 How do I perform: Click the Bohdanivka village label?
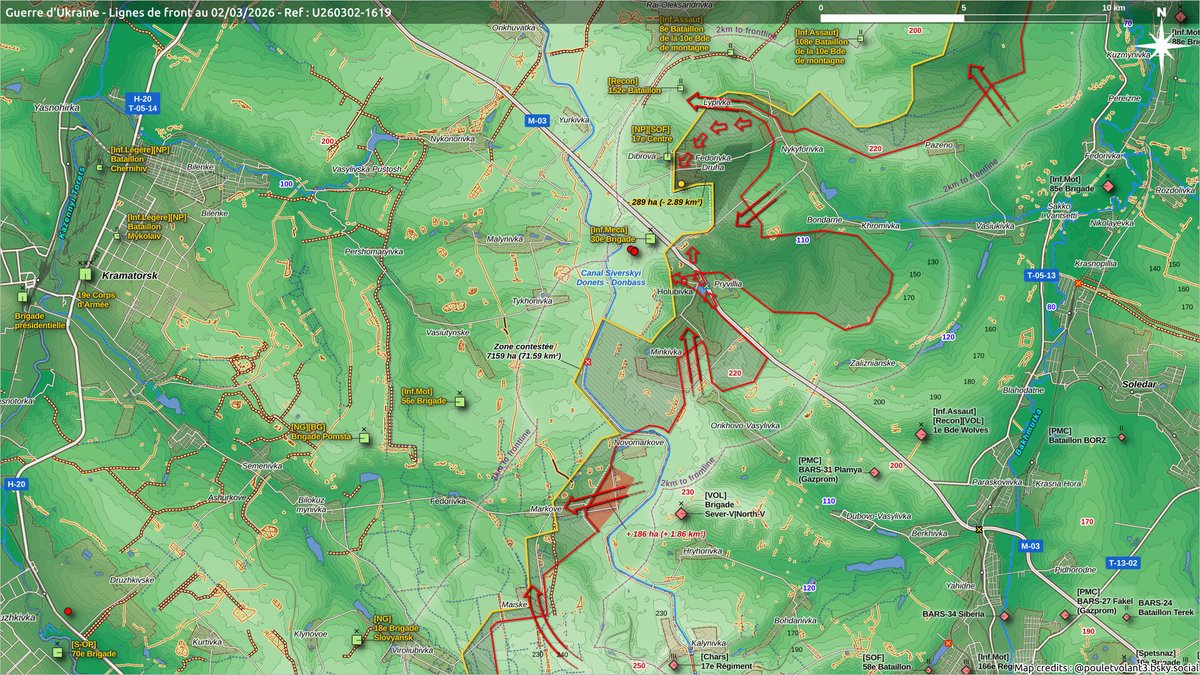[x=794, y=619]
